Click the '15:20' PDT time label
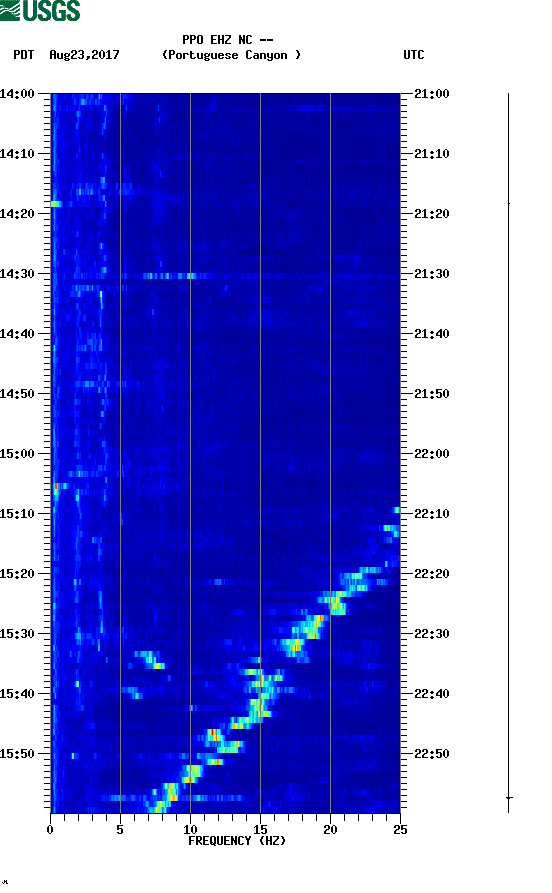This screenshot has height=893, width=552. [x=17, y=574]
